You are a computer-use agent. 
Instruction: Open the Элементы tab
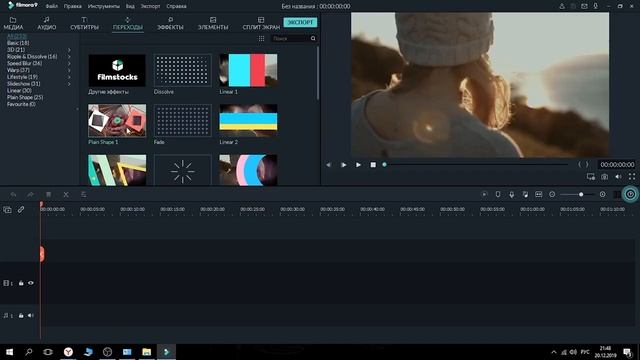coord(213,23)
